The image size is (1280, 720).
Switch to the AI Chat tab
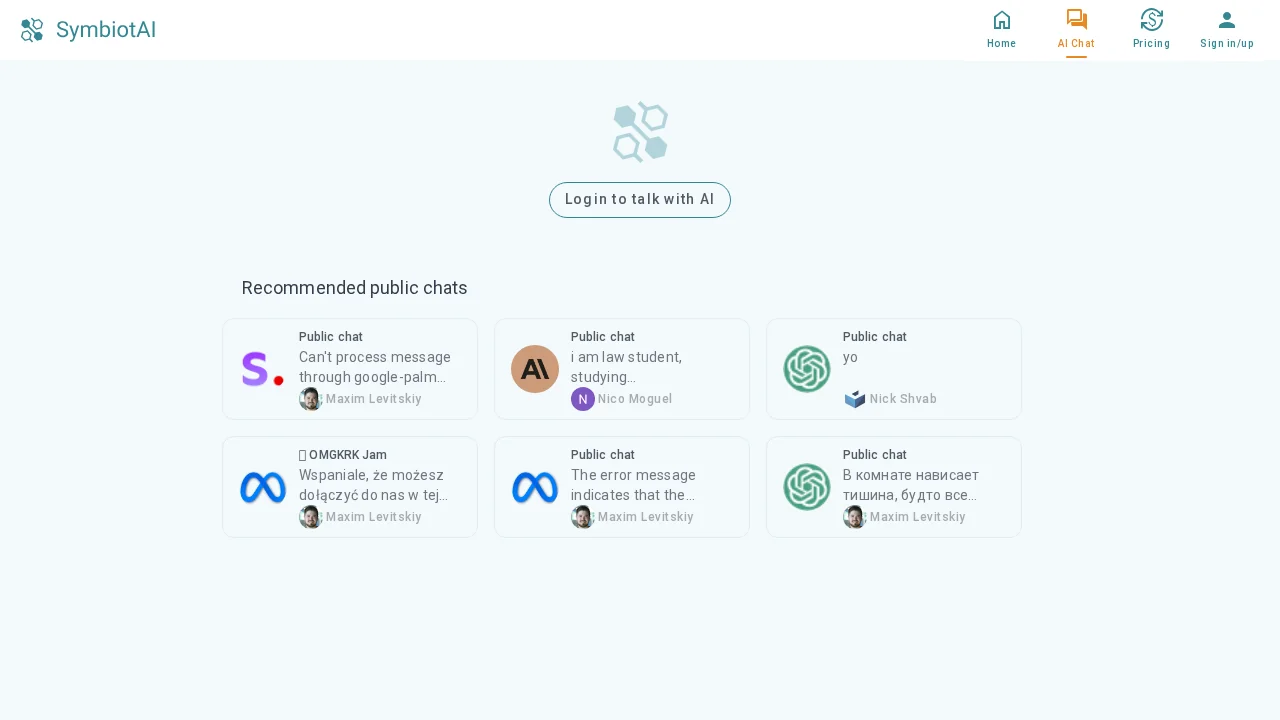click(x=1076, y=30)
